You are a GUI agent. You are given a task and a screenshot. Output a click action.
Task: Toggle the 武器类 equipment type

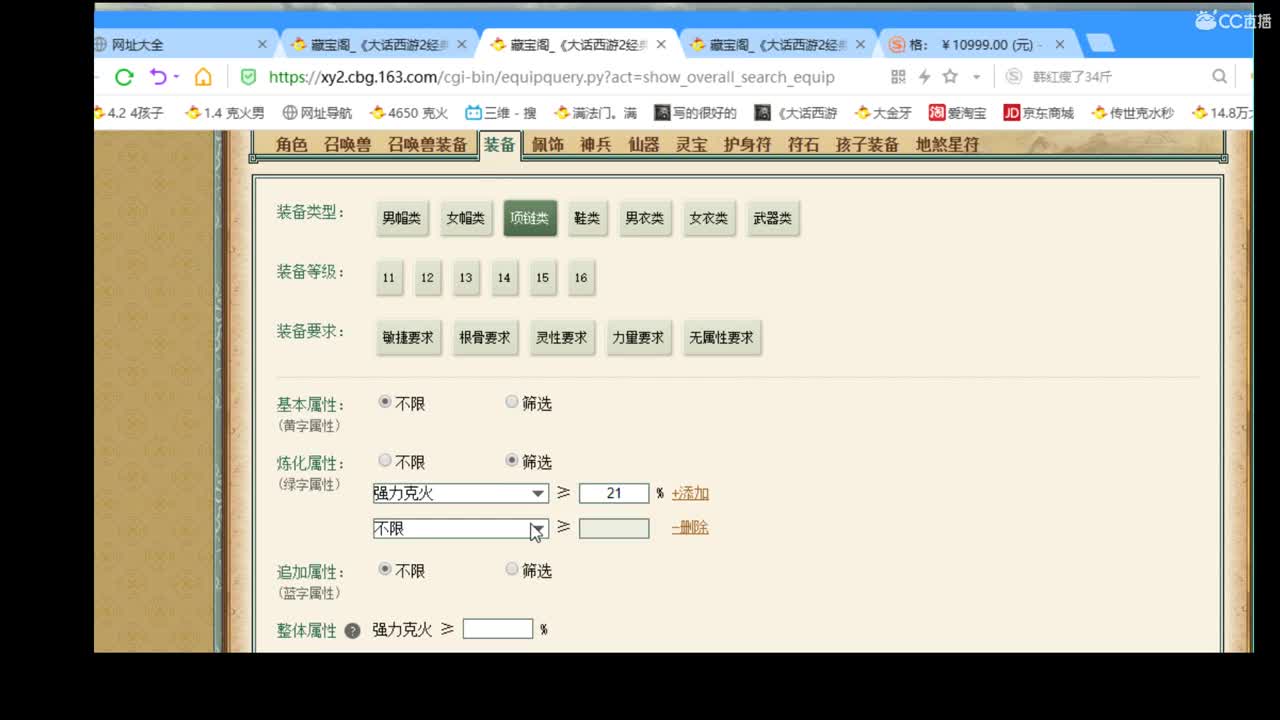(772, 218)
